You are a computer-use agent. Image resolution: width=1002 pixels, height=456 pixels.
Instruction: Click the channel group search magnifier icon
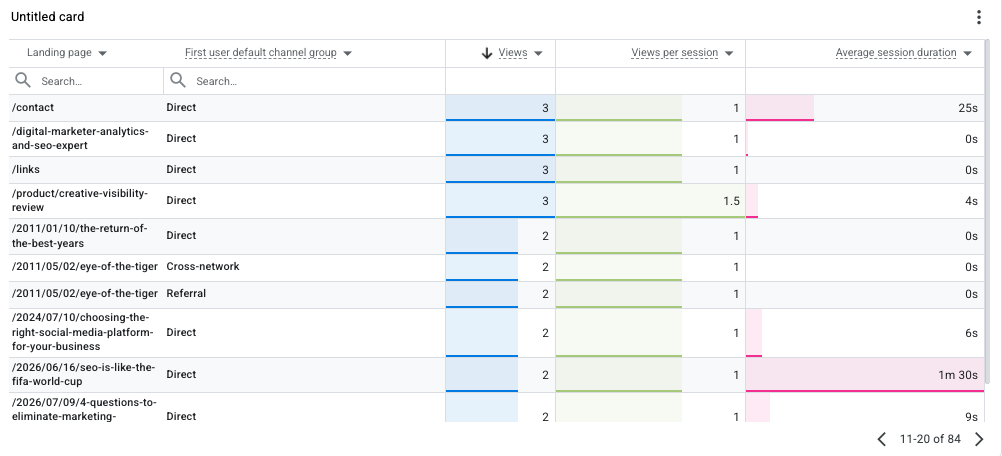pos(178,80)
